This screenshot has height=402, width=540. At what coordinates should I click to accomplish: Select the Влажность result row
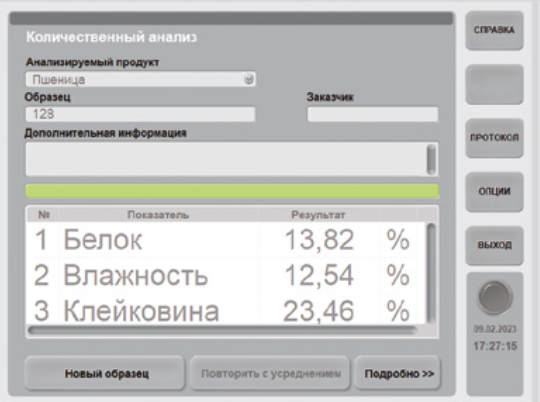point(226,275)
